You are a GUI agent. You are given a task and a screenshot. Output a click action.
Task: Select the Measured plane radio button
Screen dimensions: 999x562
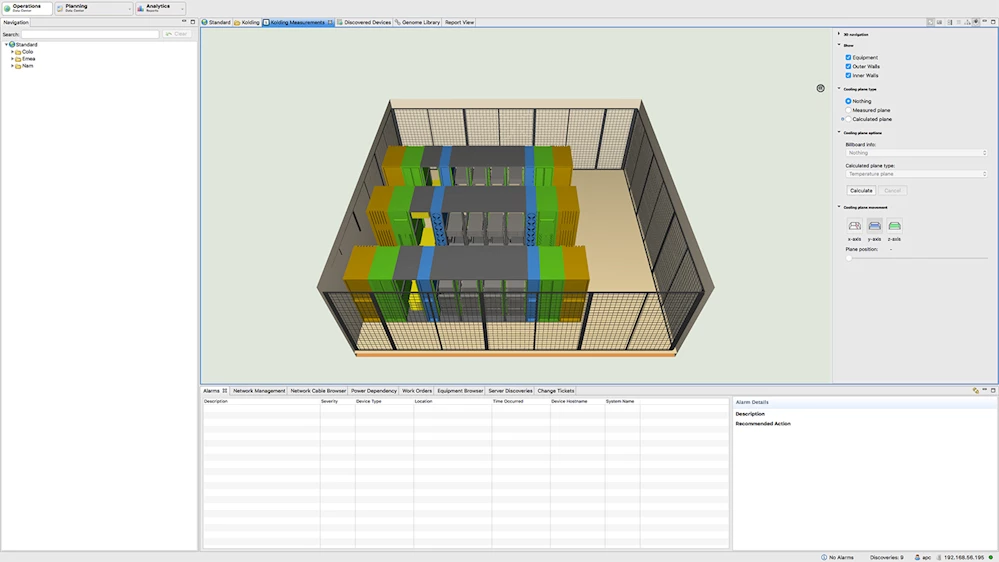[x=848, y=110]
